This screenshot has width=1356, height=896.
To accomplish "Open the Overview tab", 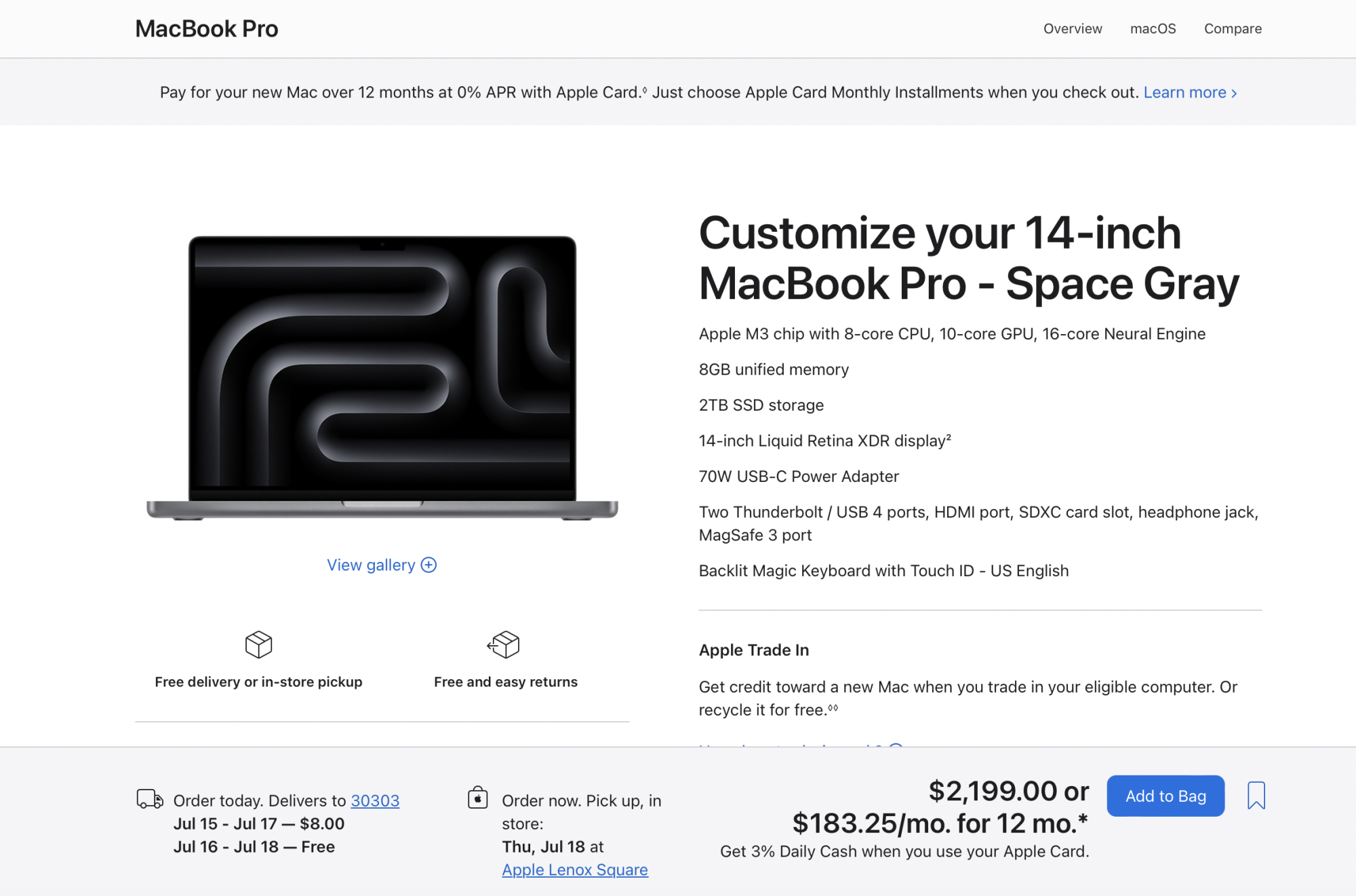I will click(1073, 28).
